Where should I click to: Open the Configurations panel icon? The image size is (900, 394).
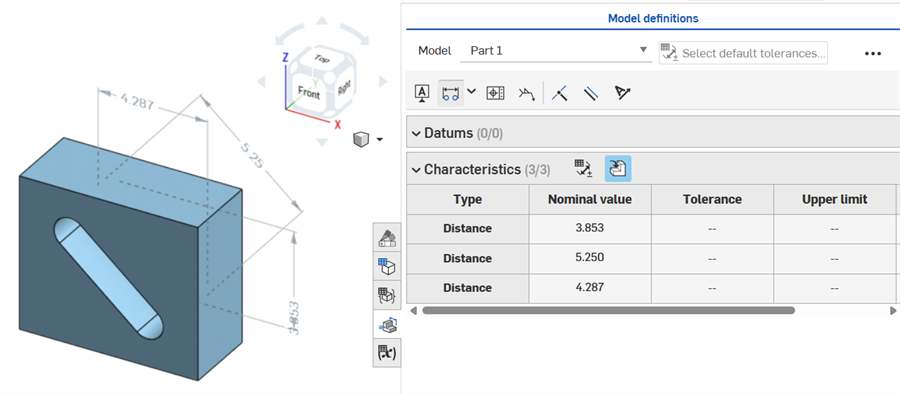click(x=387, y=266)
